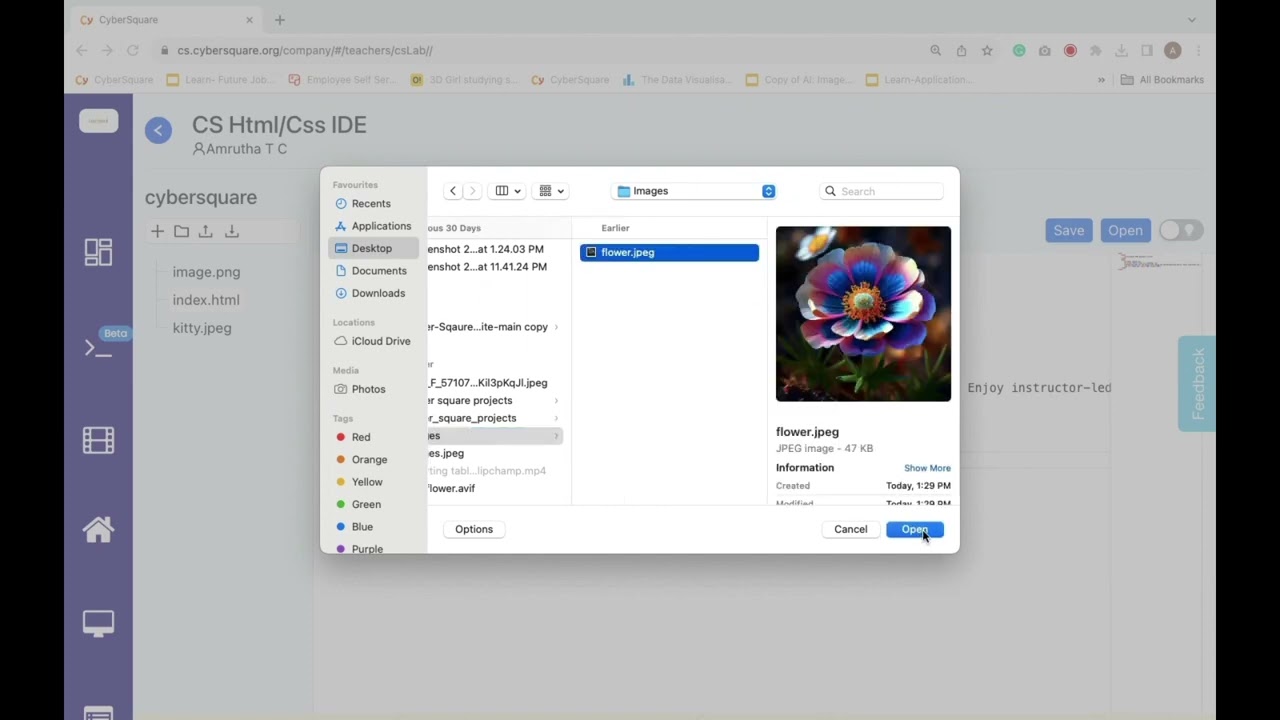Bookmark this page with the star icon
This screenshot has height=720, width=1280.
987,50
